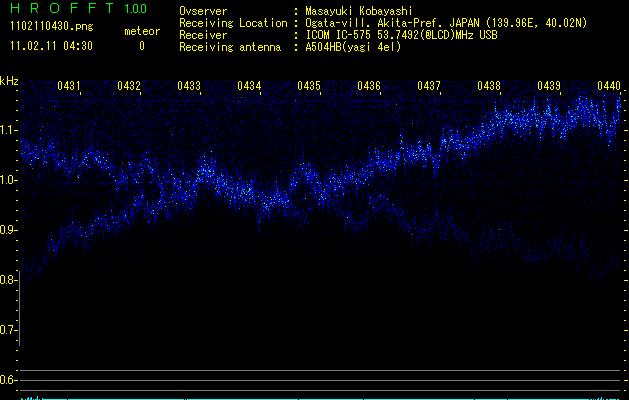Click the observer name Masayuki Kobayashi

click(x=359, y=11)
